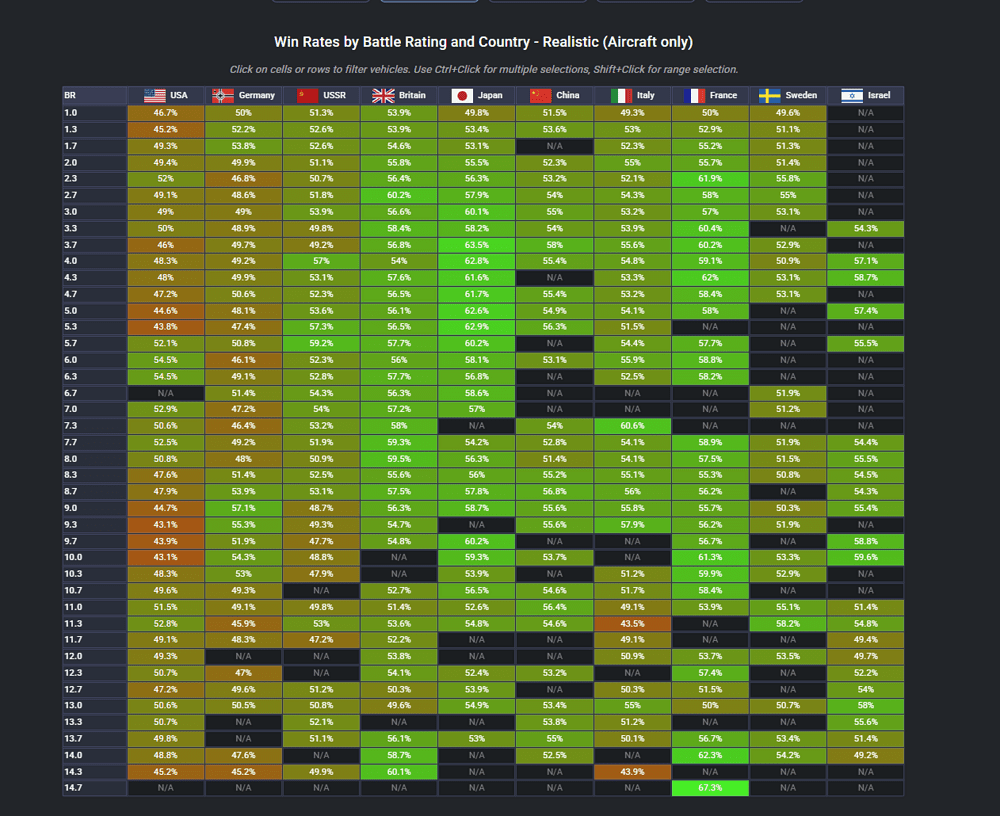This screenshot has width=1000, height=816.
Task: Click France's 67.3% cell at BR 14.7
Action: (710, 788)
